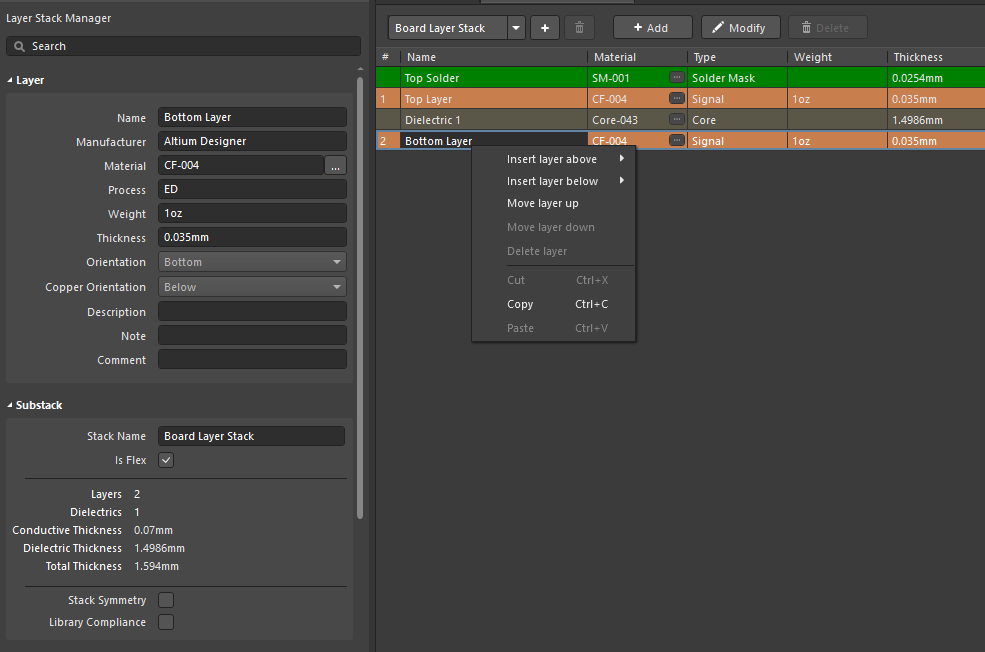Select Copy in the context menu

(520, 304)
